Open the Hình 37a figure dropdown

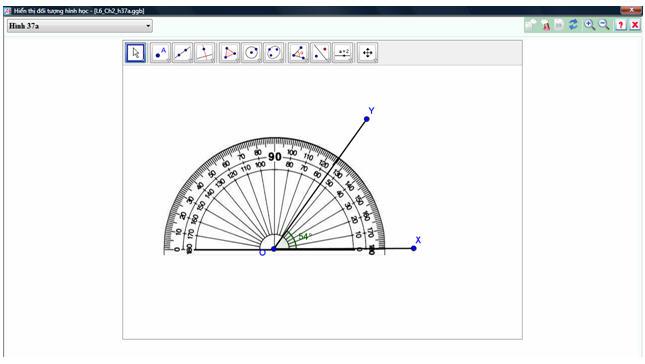(x=80, y=26)
